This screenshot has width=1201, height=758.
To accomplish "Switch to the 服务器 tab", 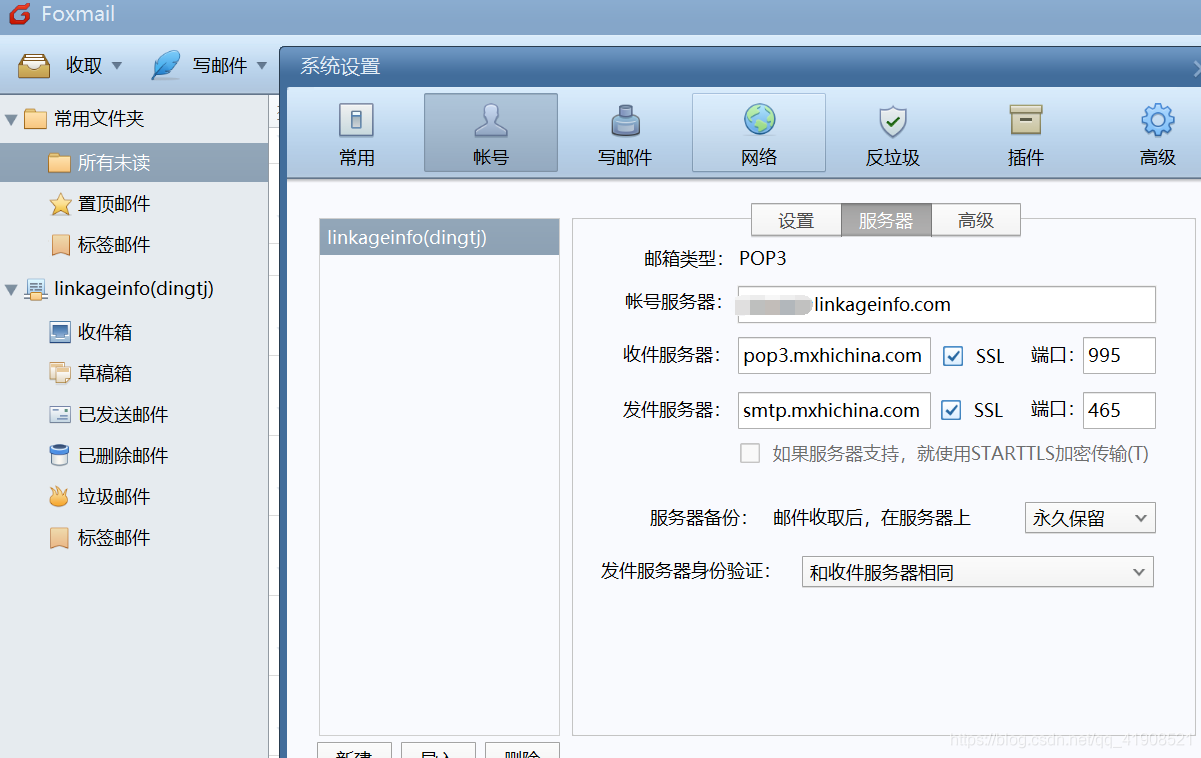I will pos(886,221).
